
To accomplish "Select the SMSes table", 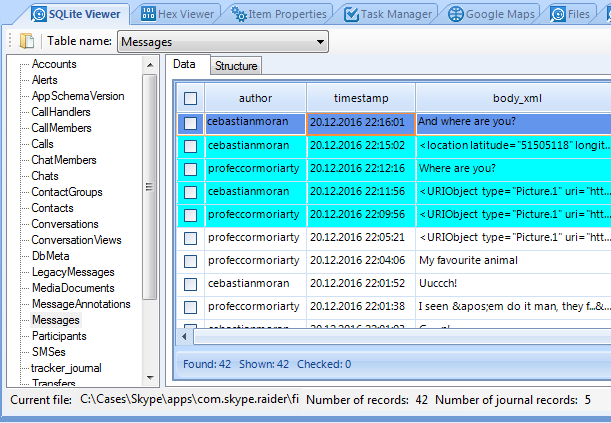I will 49,352.
